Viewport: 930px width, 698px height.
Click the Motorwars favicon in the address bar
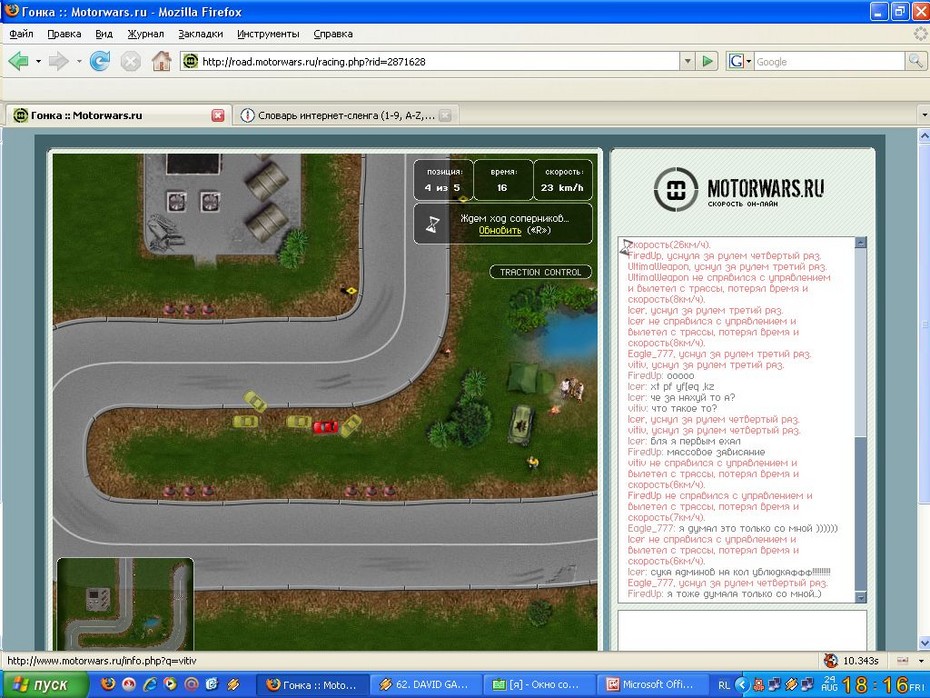[x=190, y=61]
